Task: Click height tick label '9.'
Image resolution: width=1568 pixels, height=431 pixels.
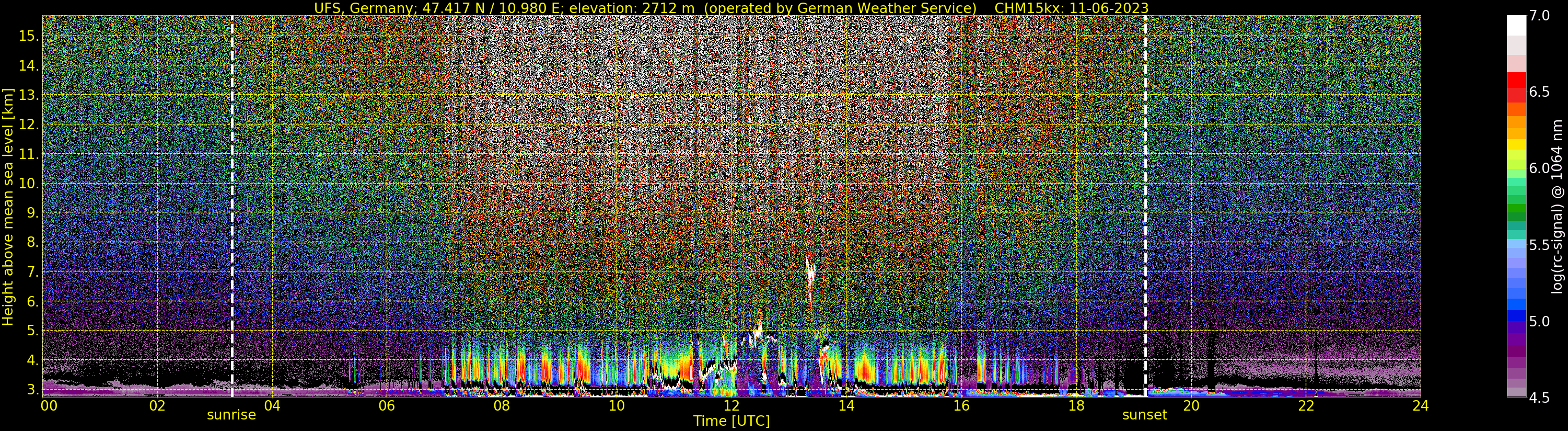Action: 33,213
